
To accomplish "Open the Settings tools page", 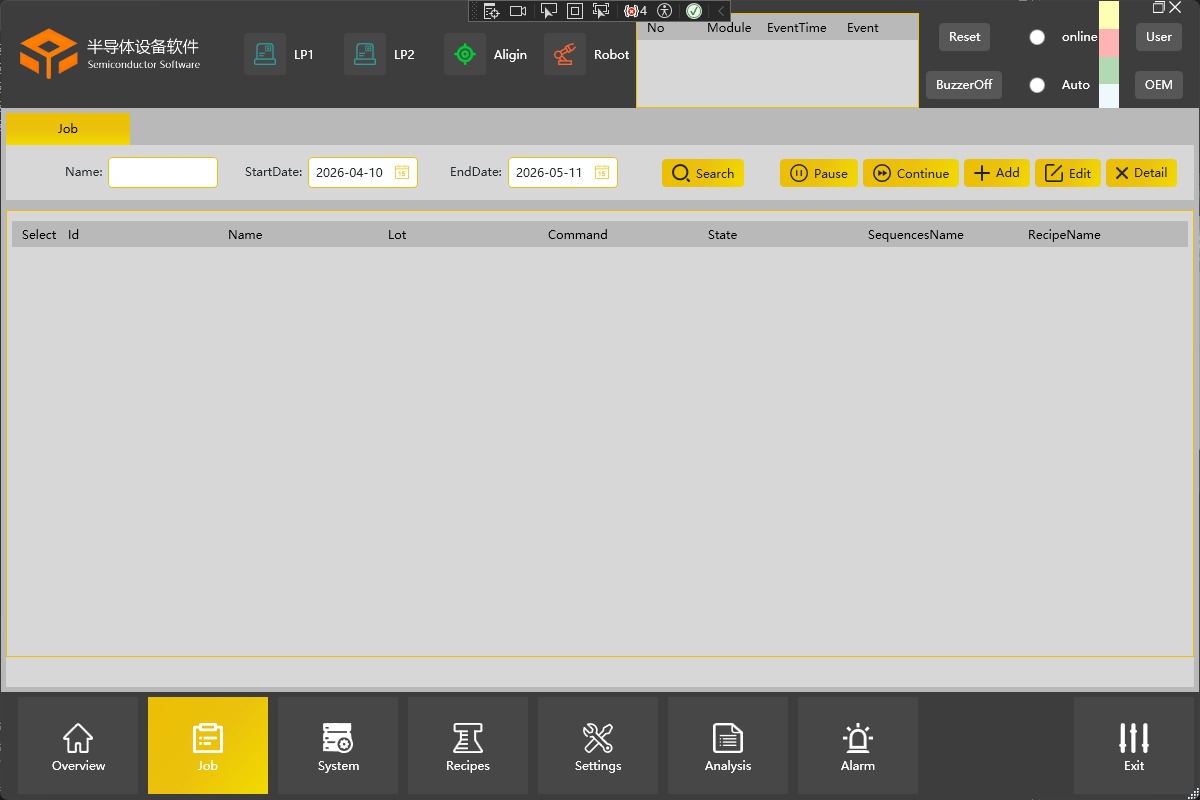I will click(598, 746).
